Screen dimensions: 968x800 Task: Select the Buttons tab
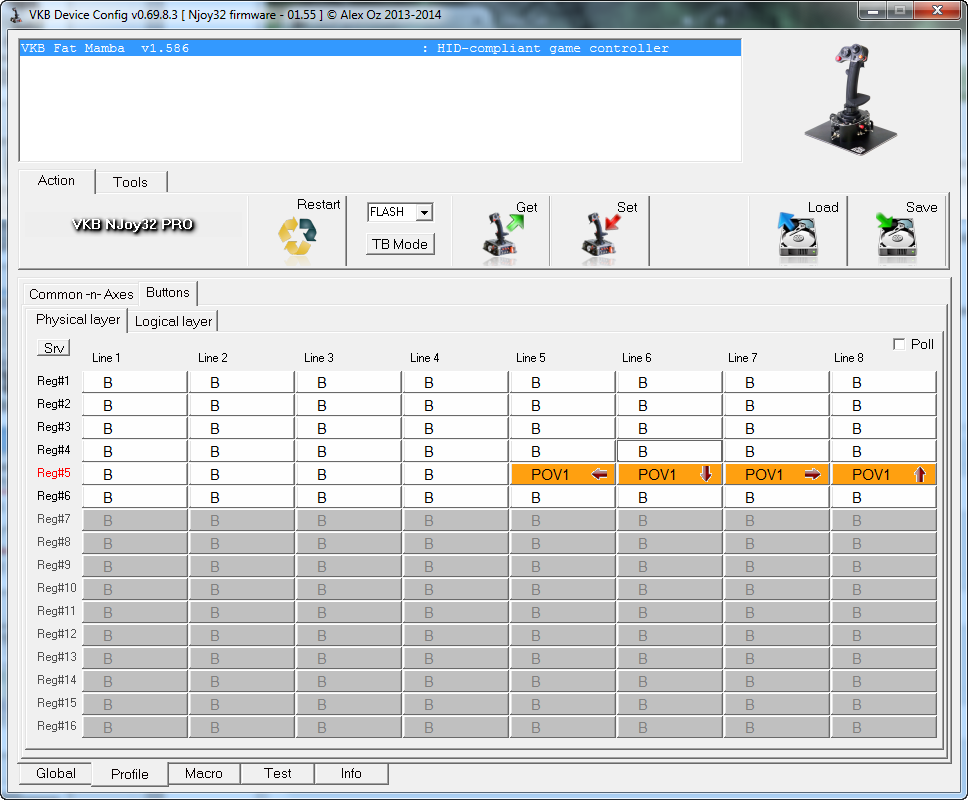[167, 293]
